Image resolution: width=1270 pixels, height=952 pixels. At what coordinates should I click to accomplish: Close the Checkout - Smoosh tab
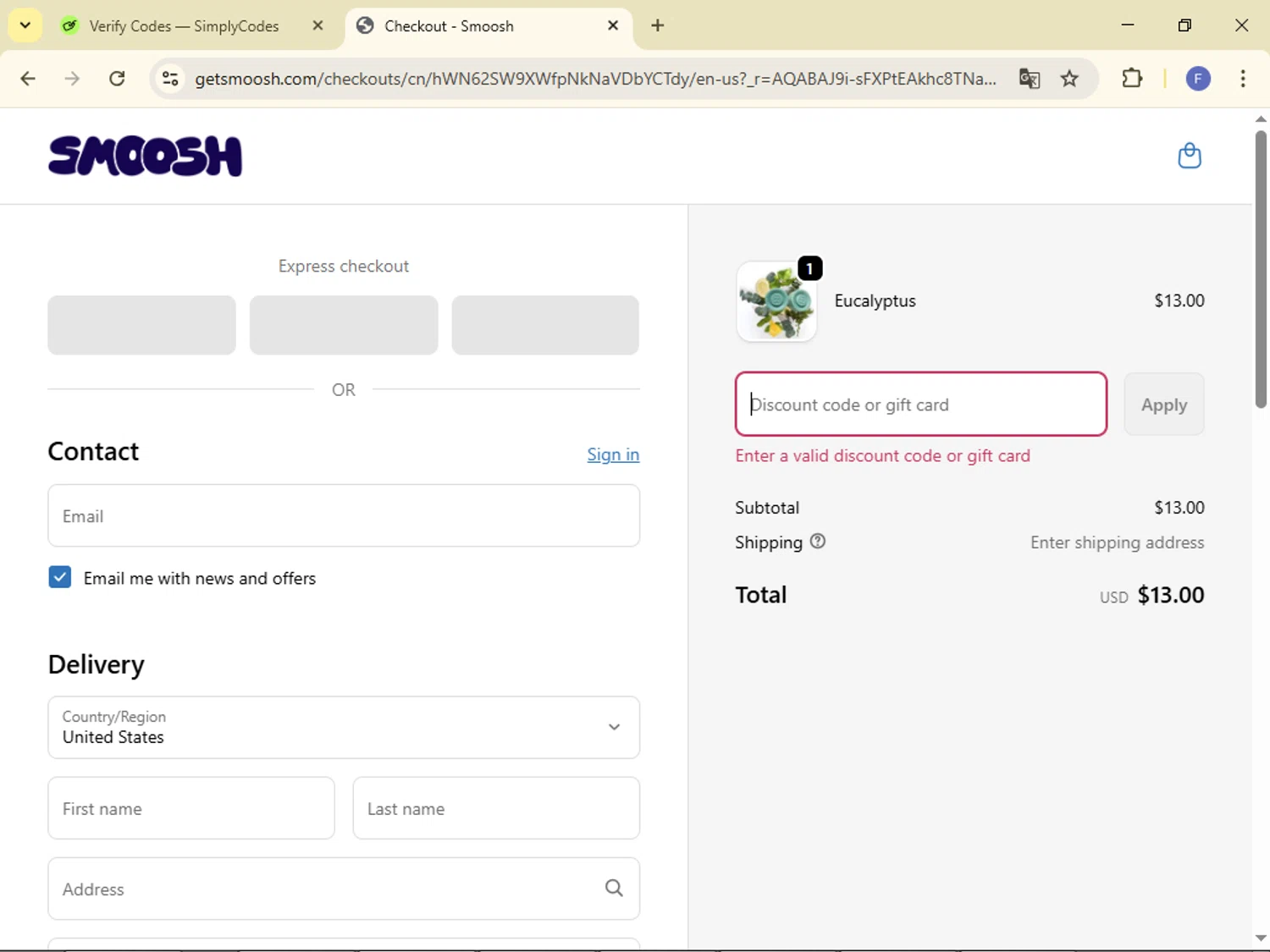tap(613, 25)
